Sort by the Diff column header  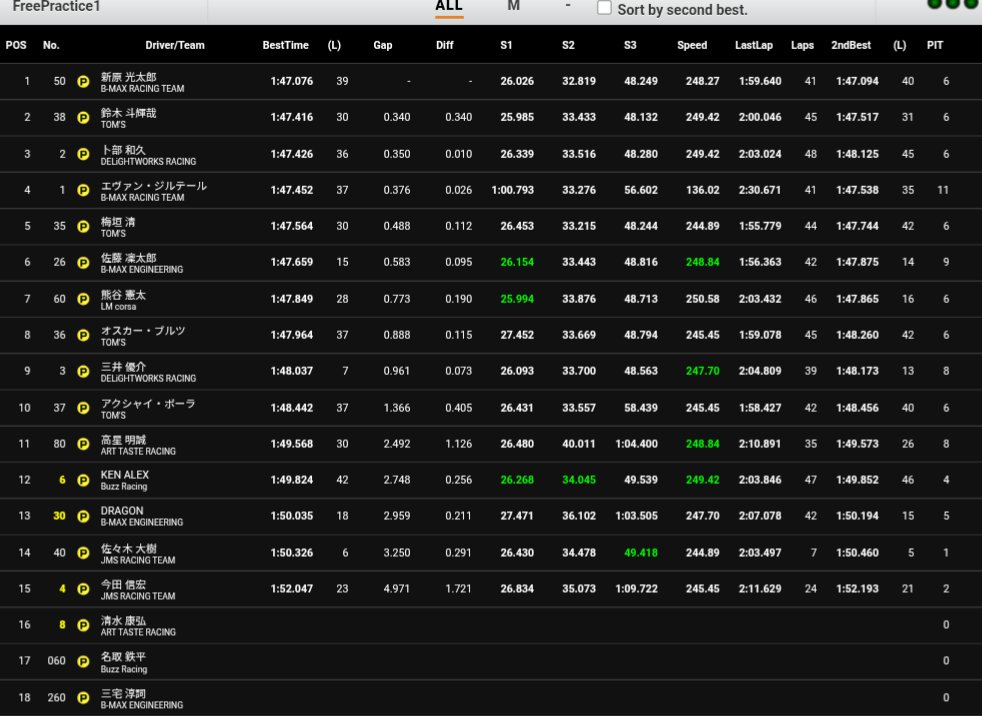click(445, 45)
